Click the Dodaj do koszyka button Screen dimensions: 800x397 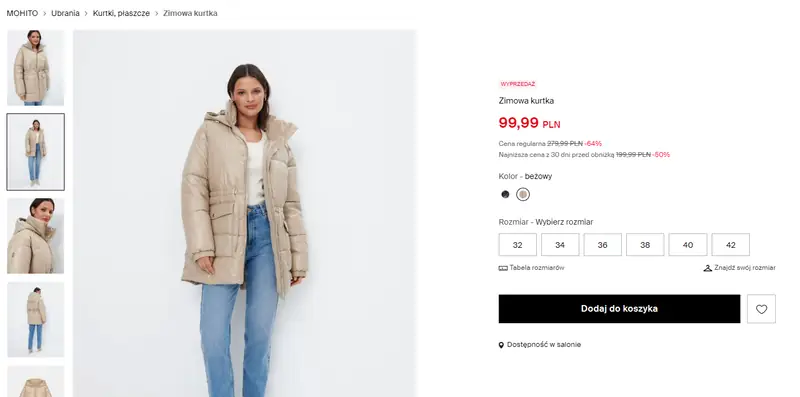pos(619,309)
